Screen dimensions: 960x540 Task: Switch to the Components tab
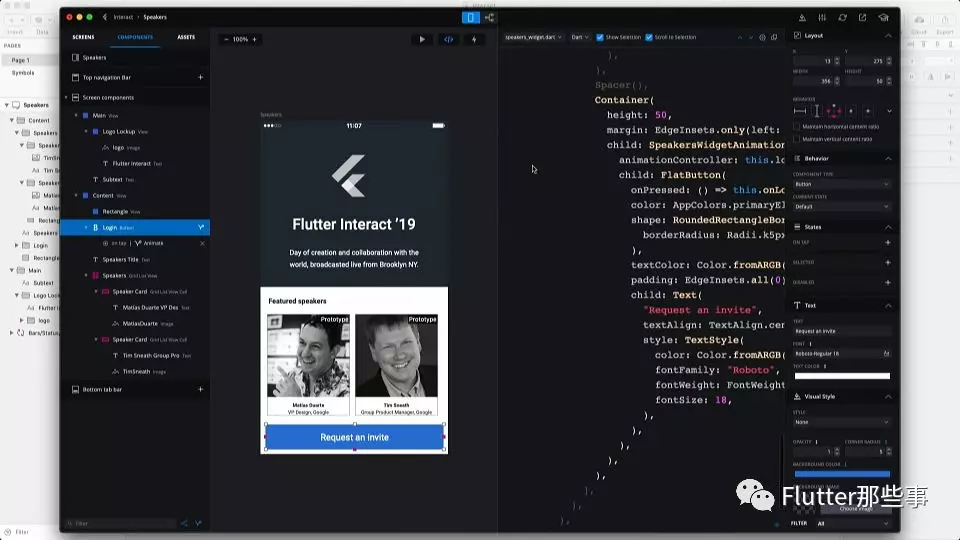tap(135, 37)
